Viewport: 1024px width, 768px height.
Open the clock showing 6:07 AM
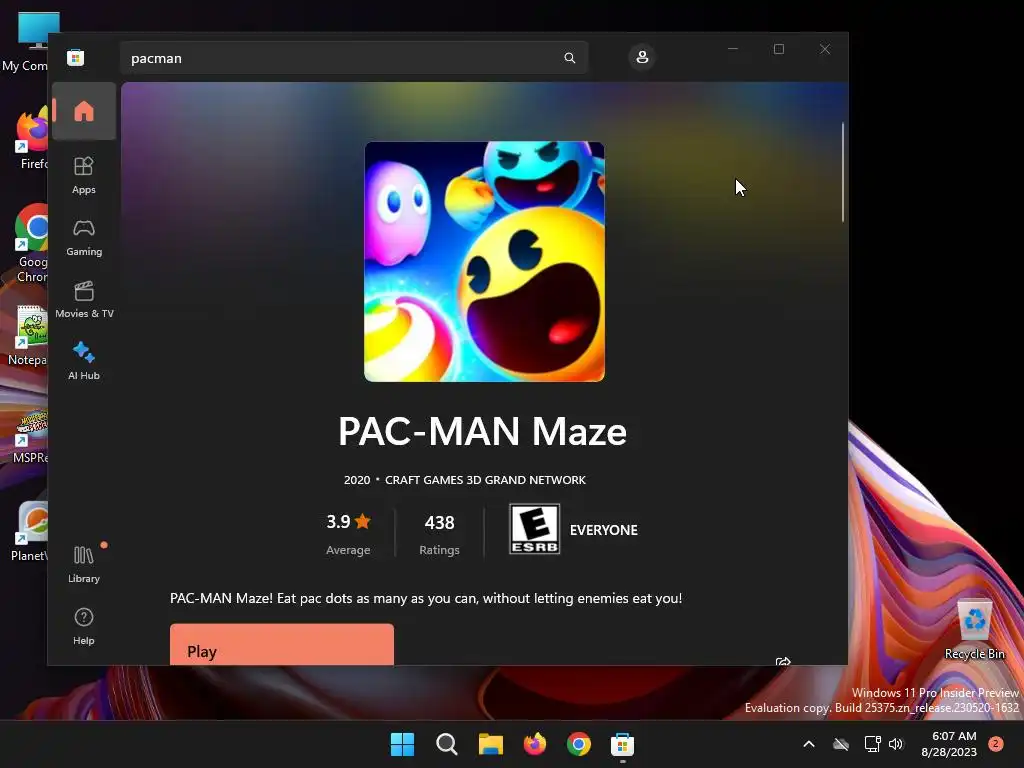949,744
